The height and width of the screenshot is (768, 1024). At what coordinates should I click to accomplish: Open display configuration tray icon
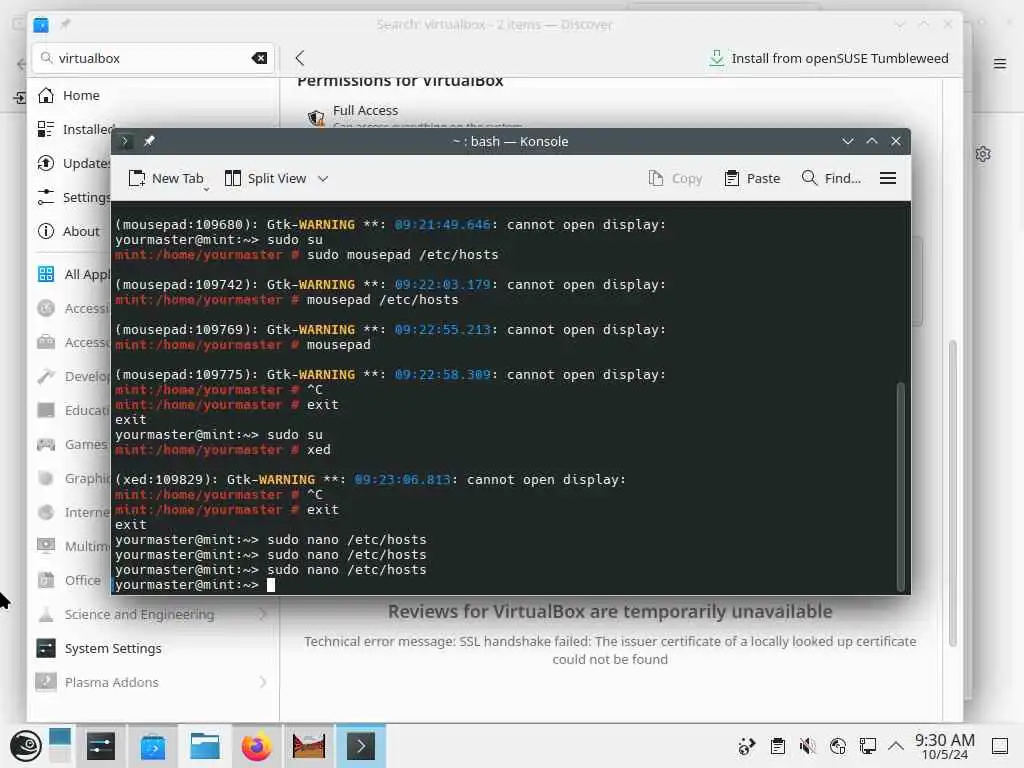(x=867, y=746)
